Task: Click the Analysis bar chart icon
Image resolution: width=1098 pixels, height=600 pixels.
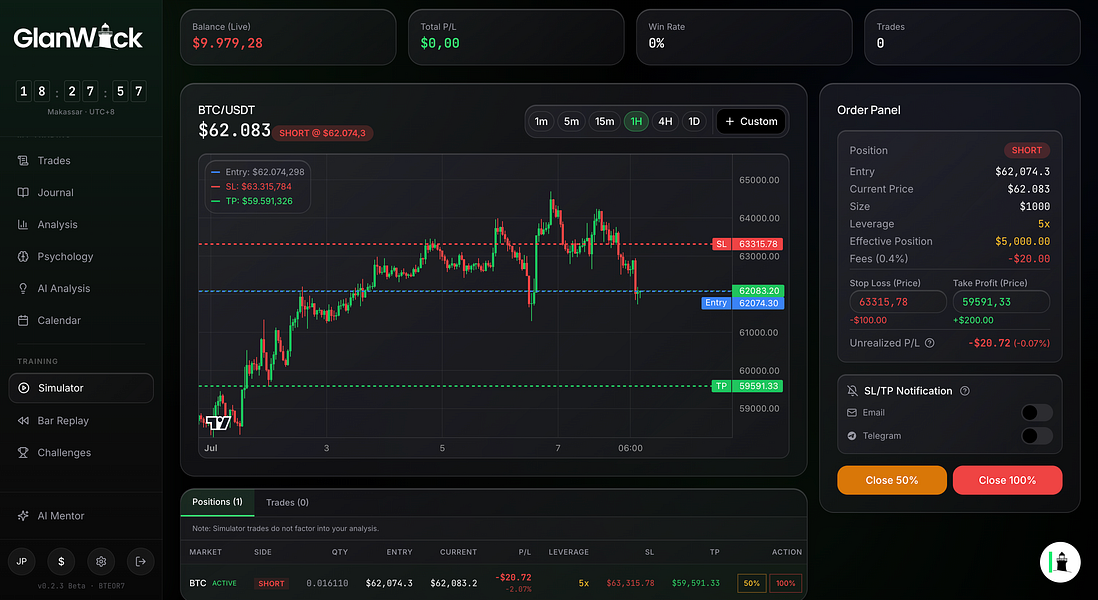Action: coord(23,225)
